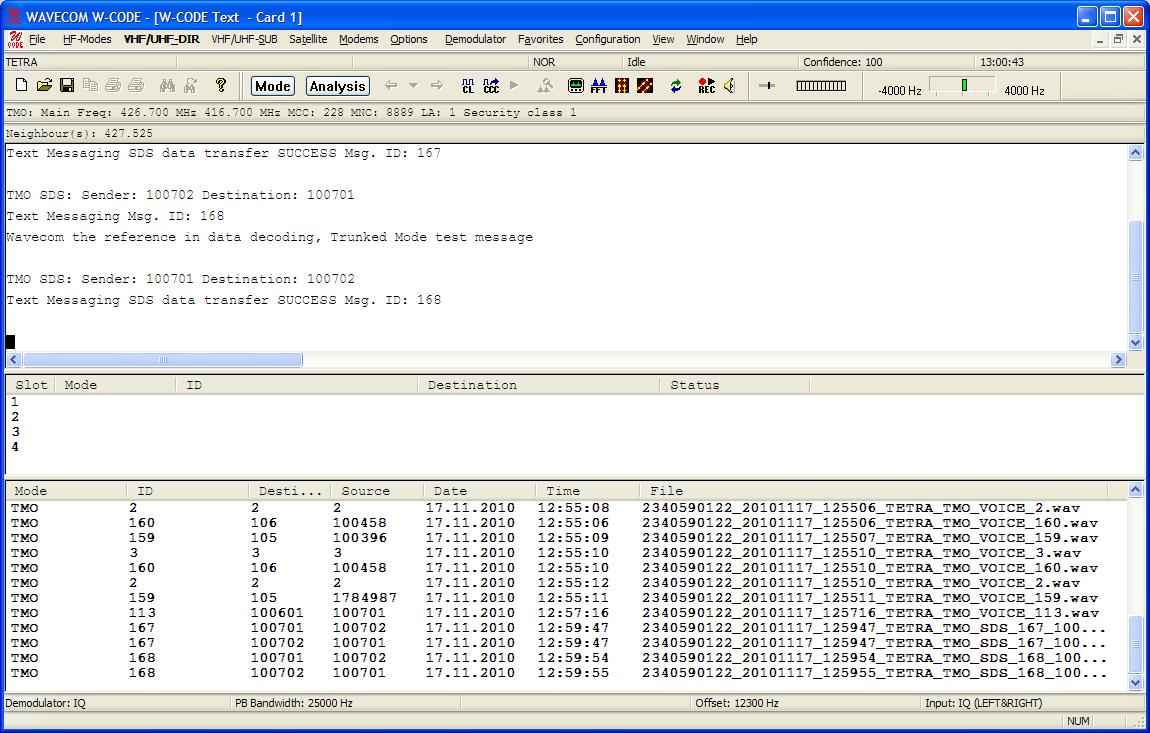Select the row with time 12:59:55

566,673
